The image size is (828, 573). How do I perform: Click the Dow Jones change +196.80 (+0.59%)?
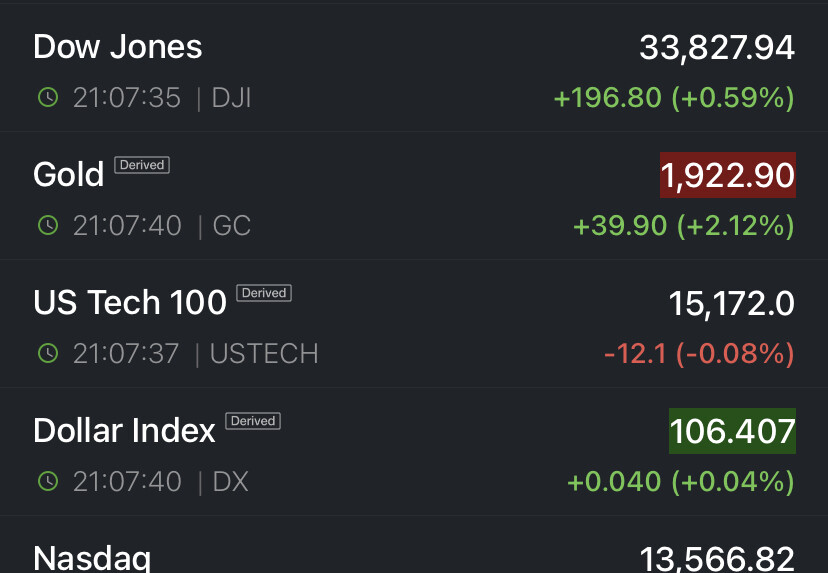click(x=674, y=98)
